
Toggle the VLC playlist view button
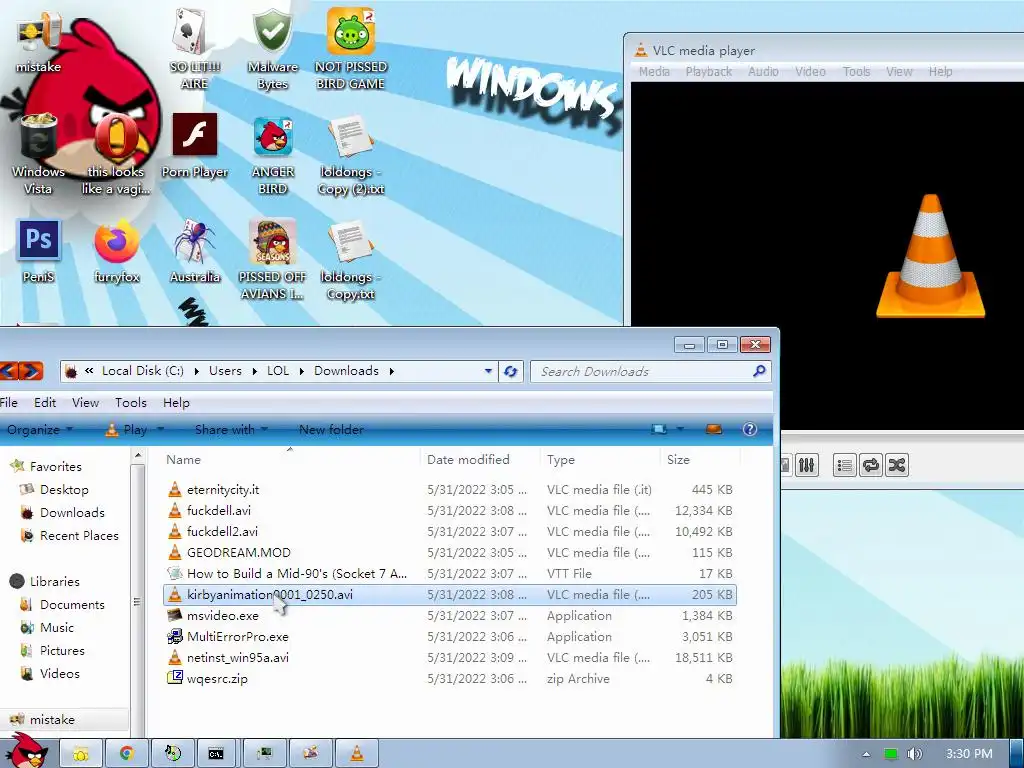click(x=844, y=465)
